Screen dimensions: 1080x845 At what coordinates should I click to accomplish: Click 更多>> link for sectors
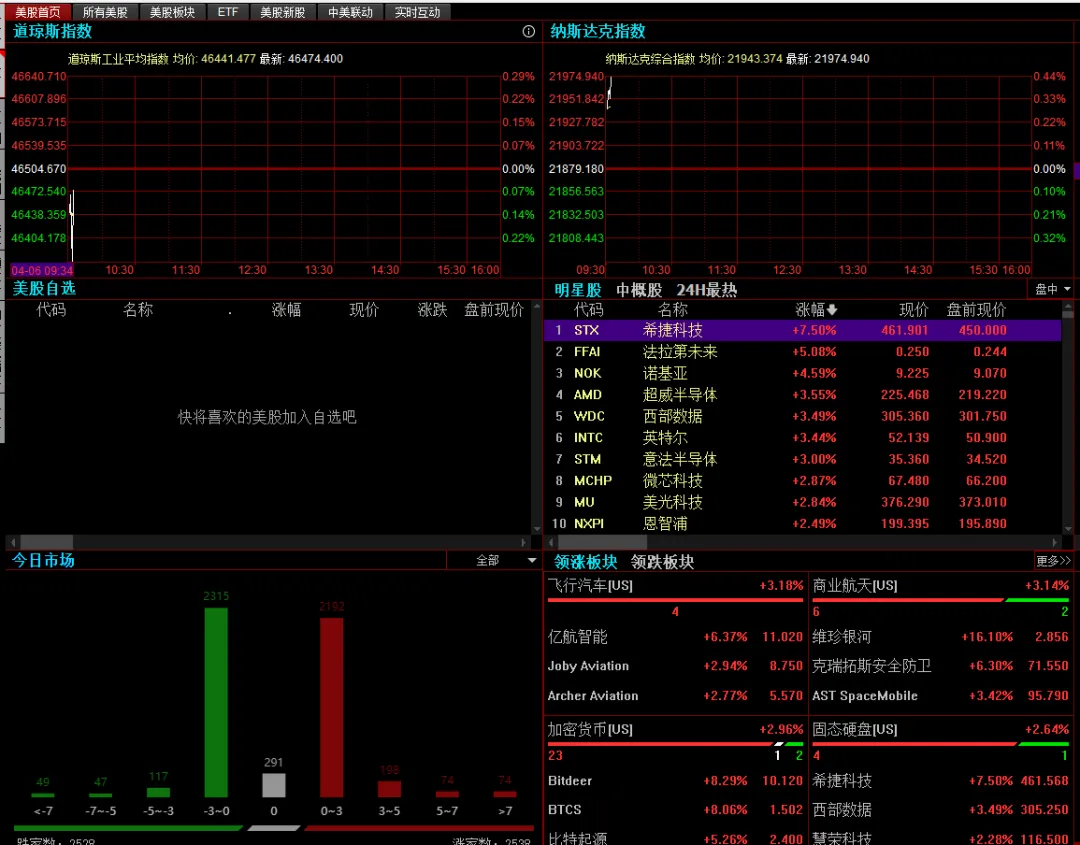1054,561
